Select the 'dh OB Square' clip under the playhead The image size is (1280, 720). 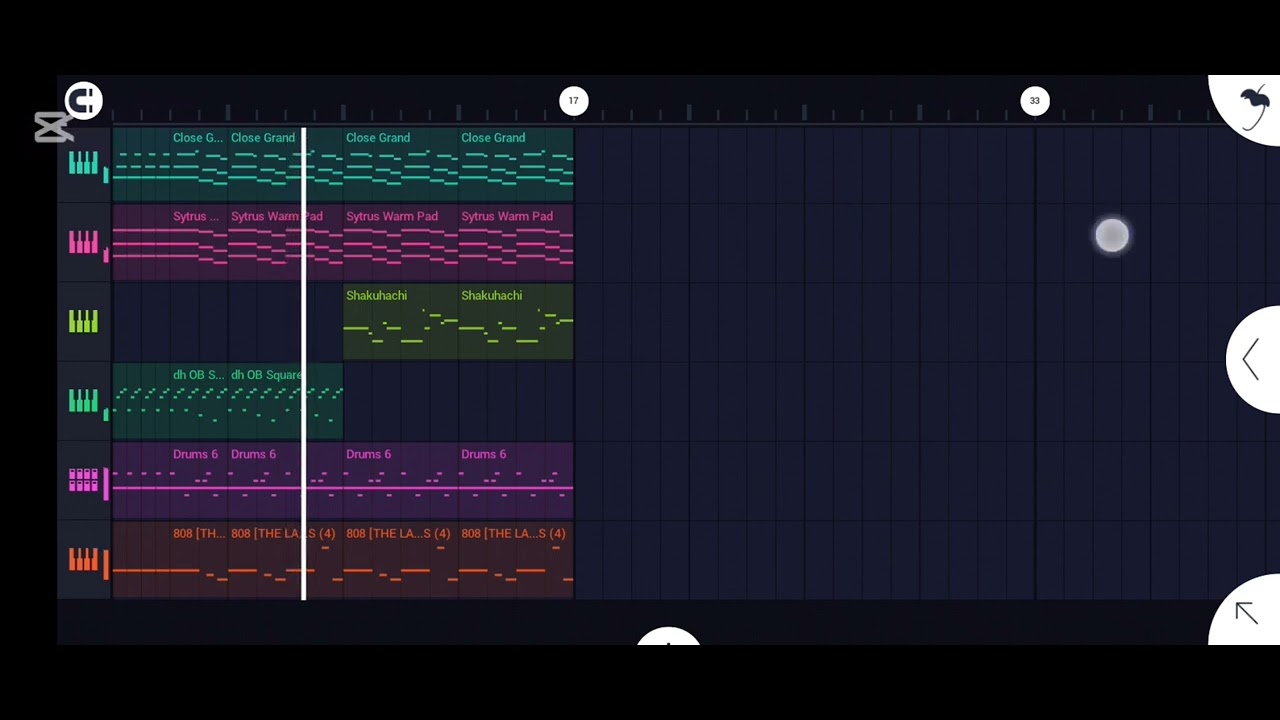pos(286,402)
